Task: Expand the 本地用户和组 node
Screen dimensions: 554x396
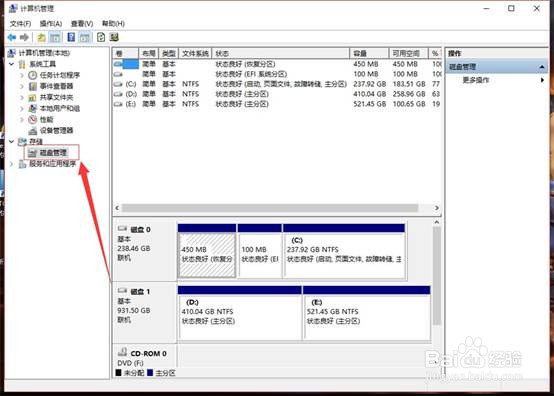Action: click(22, 108)
